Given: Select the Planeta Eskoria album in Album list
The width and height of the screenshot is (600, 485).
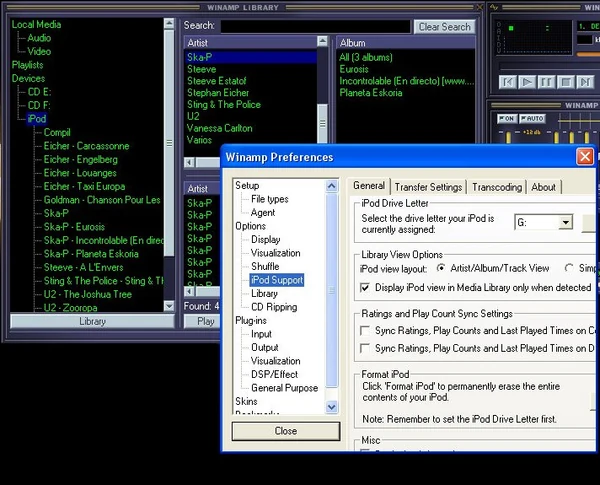Looking at the screenshot, I should click(x=371, y=93).
